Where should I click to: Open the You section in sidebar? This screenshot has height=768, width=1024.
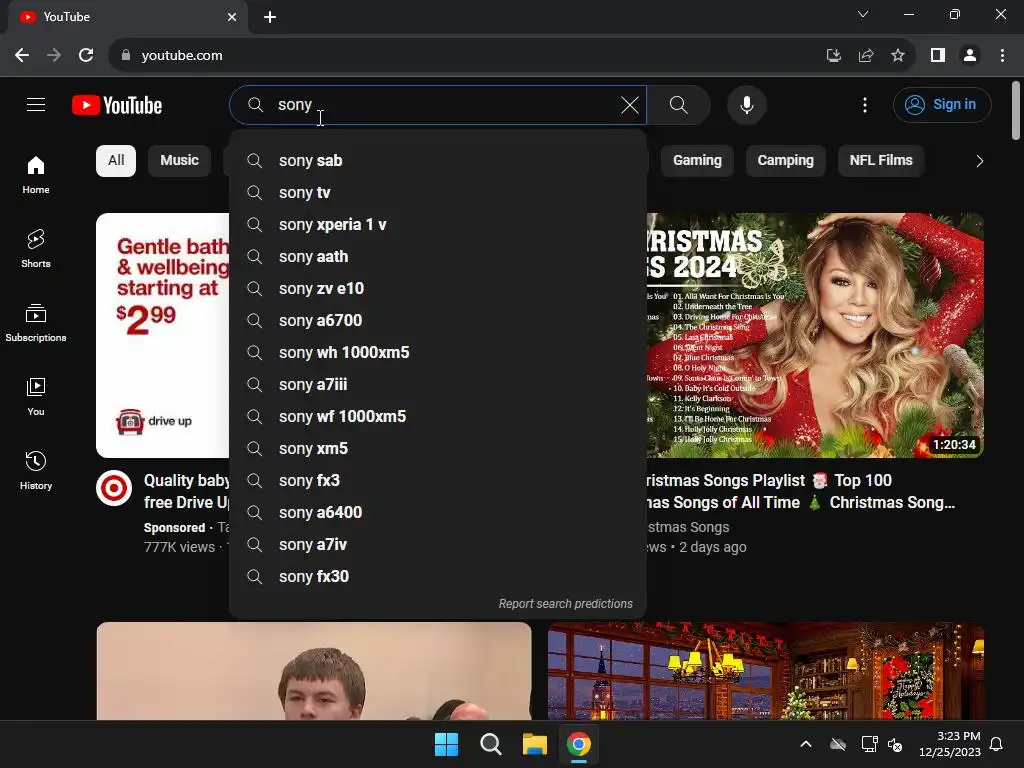click(36, 396)
